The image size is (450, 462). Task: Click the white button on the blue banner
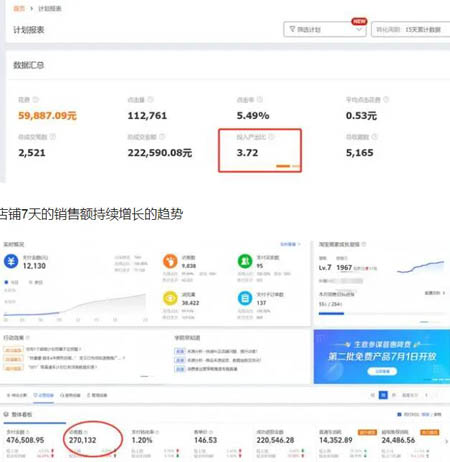click(x=382, y=371)
